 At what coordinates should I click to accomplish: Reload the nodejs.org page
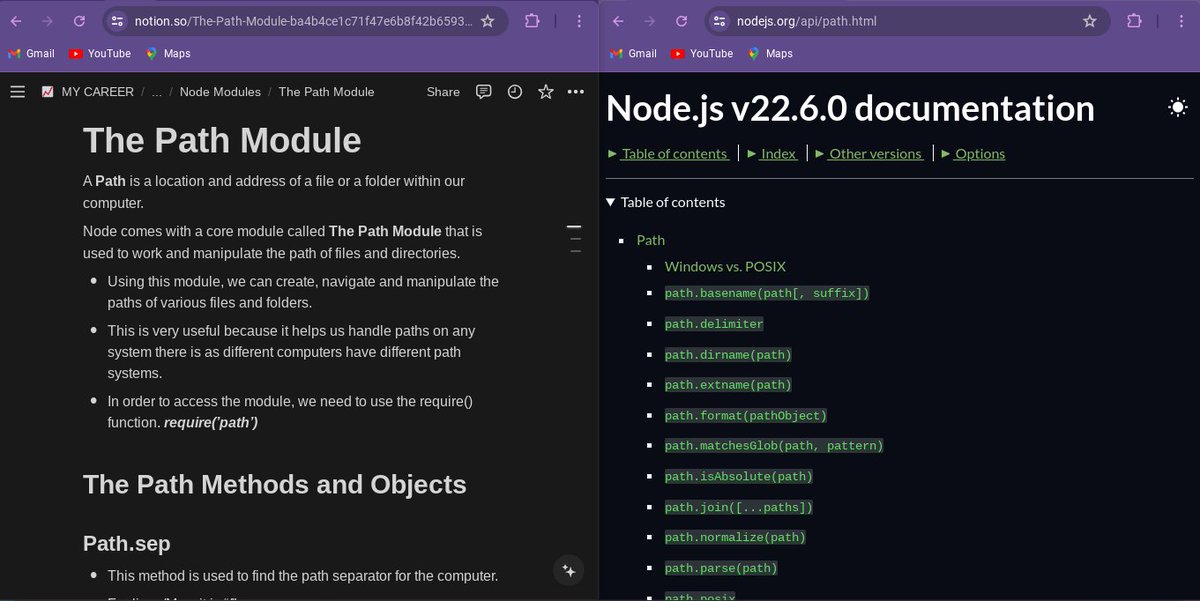pyautogui.click(x=681, y=20)
